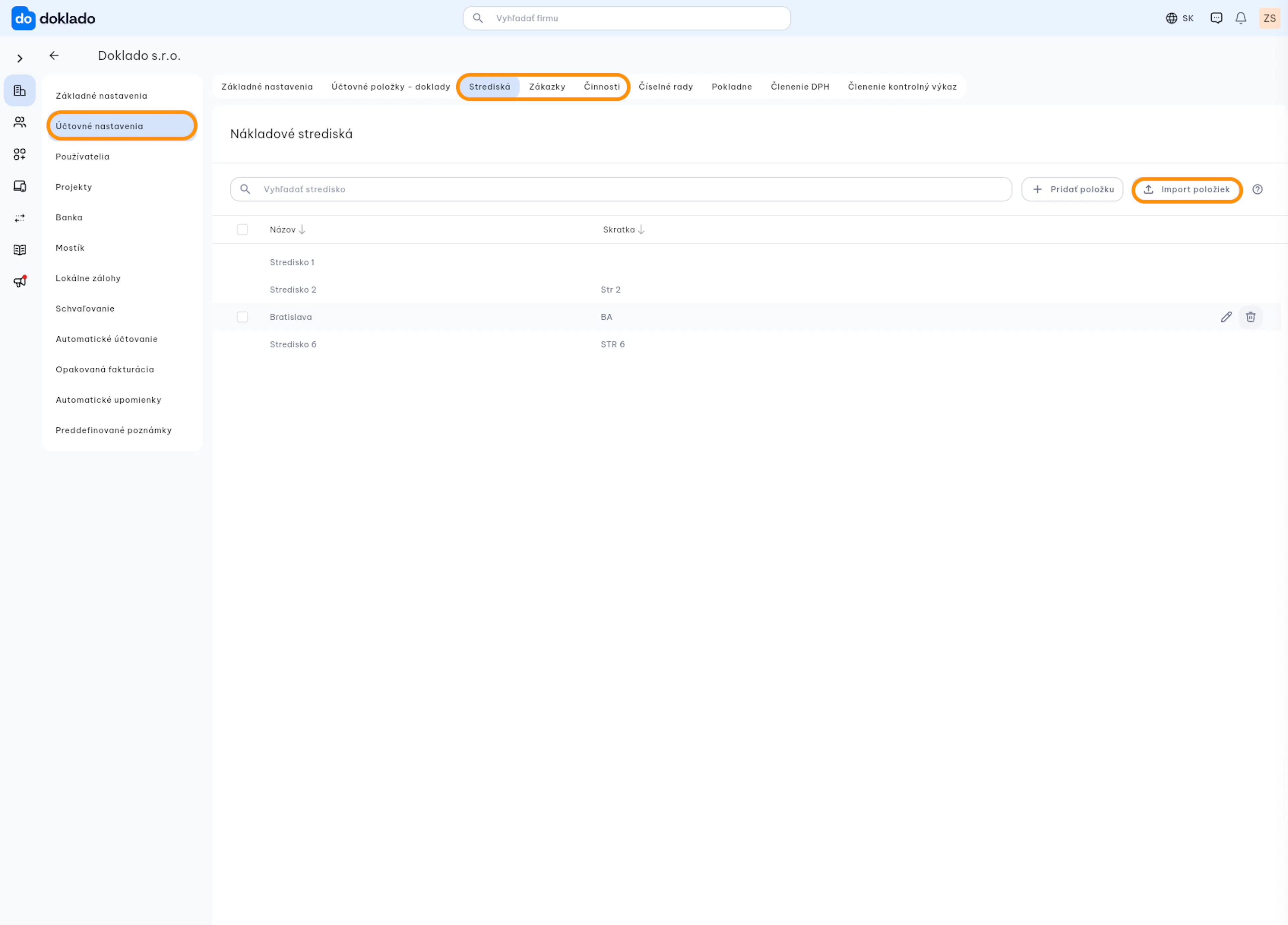Select Účtovné nastavenia in the side menu
The image size is (1288, 925).
tap(122, 126)
